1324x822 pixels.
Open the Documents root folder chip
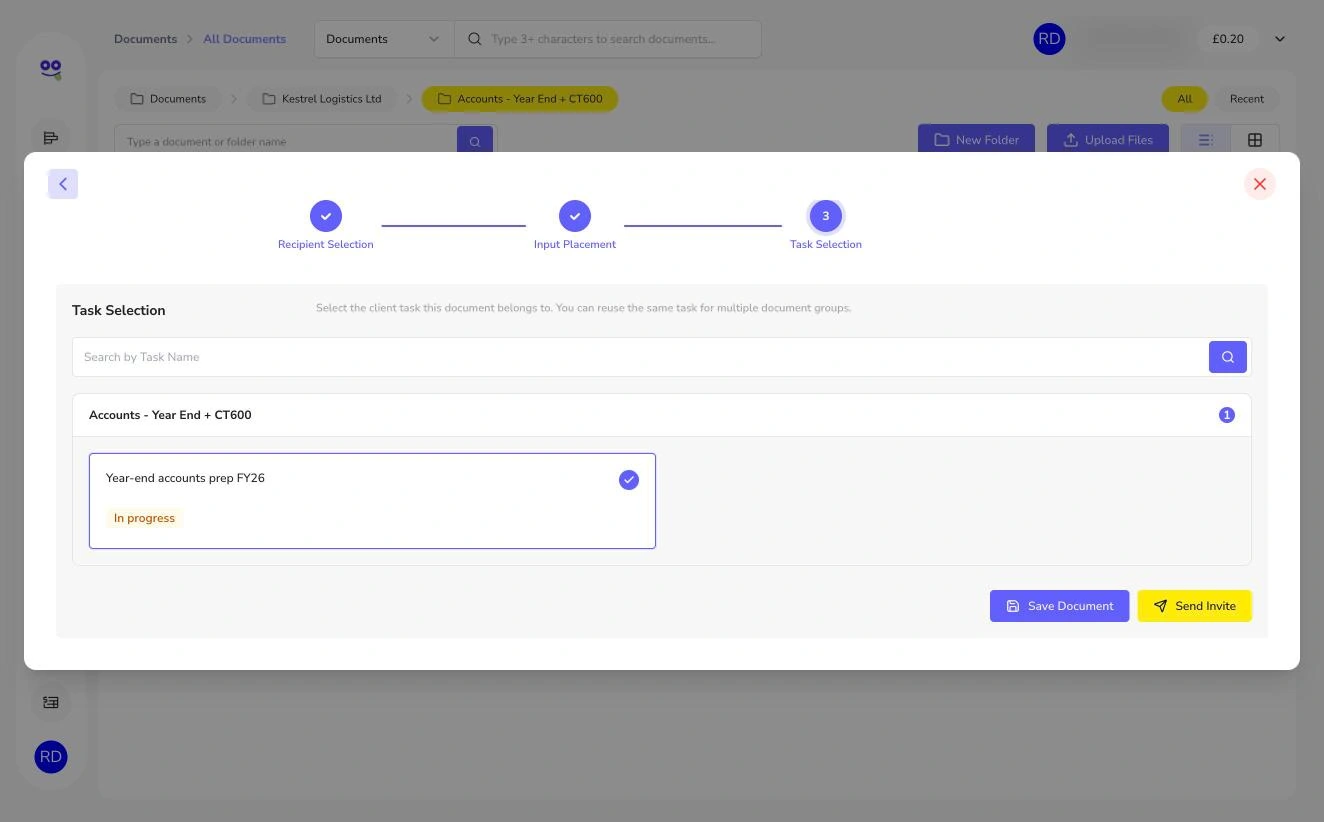[x=168, y=99]
